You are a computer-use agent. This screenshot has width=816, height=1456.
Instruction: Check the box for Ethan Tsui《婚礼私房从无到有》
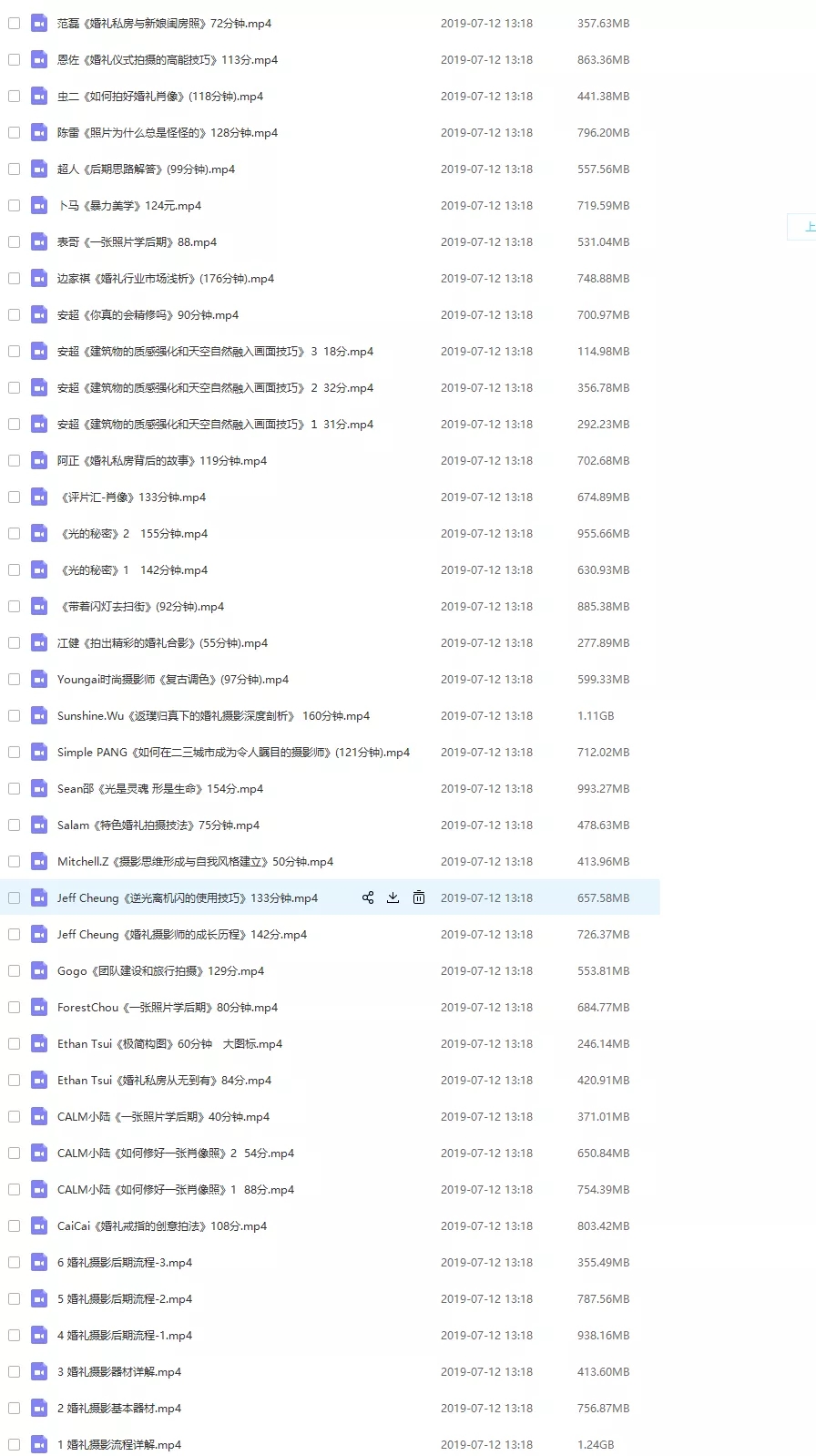(x=14, y=1080)
